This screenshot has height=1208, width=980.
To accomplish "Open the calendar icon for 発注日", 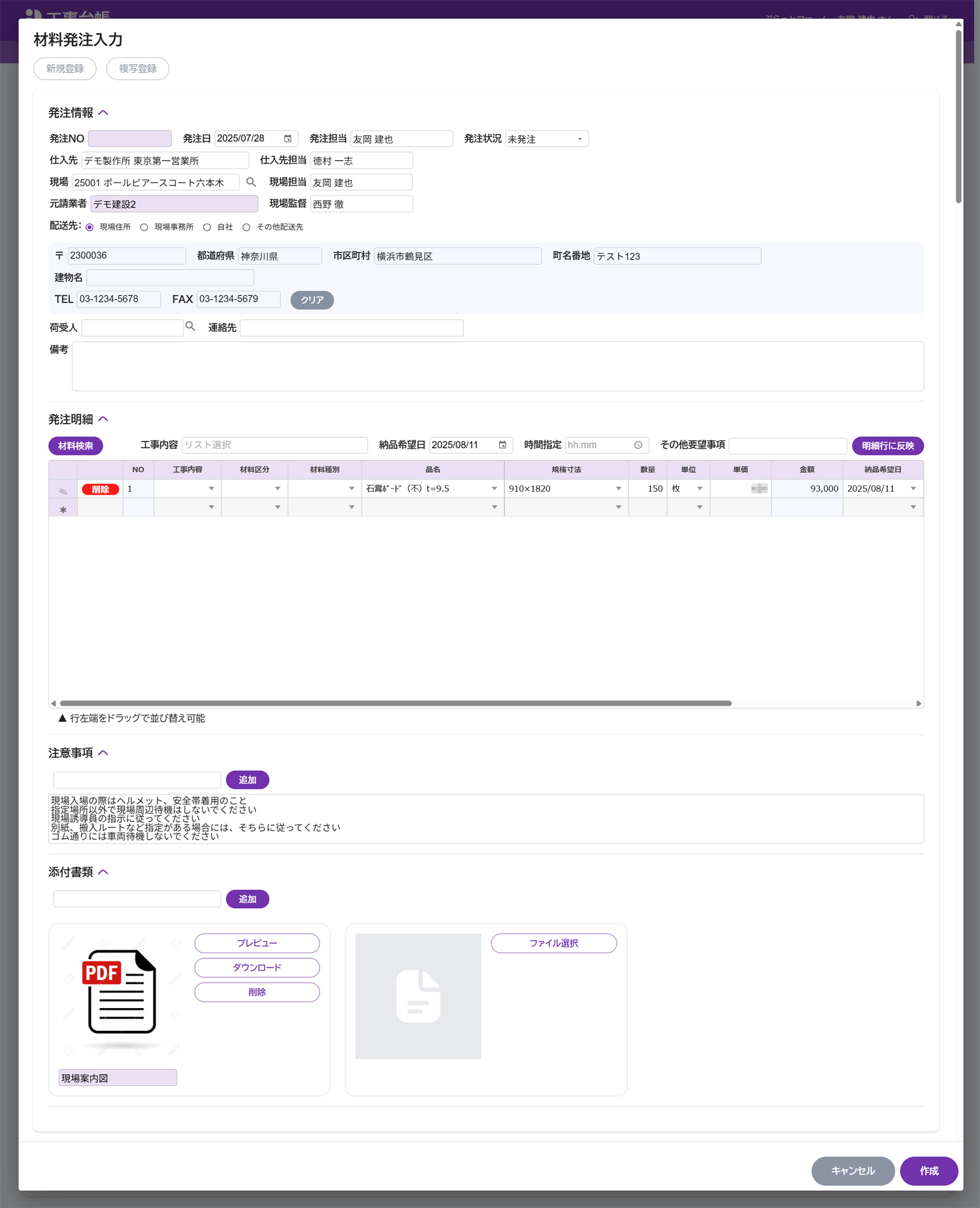I will [287, 139].
